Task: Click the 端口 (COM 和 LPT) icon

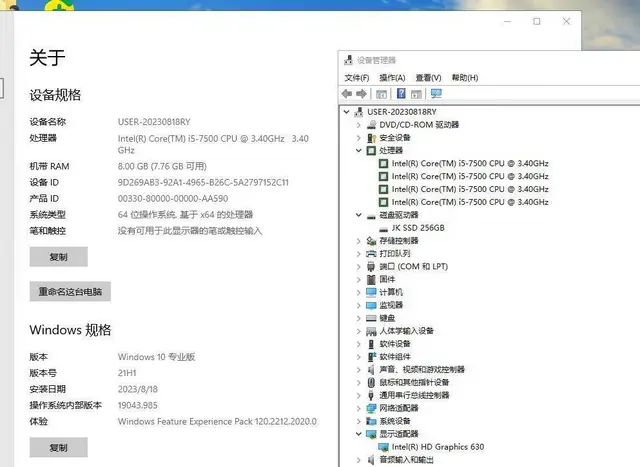Action: (371, 267)
